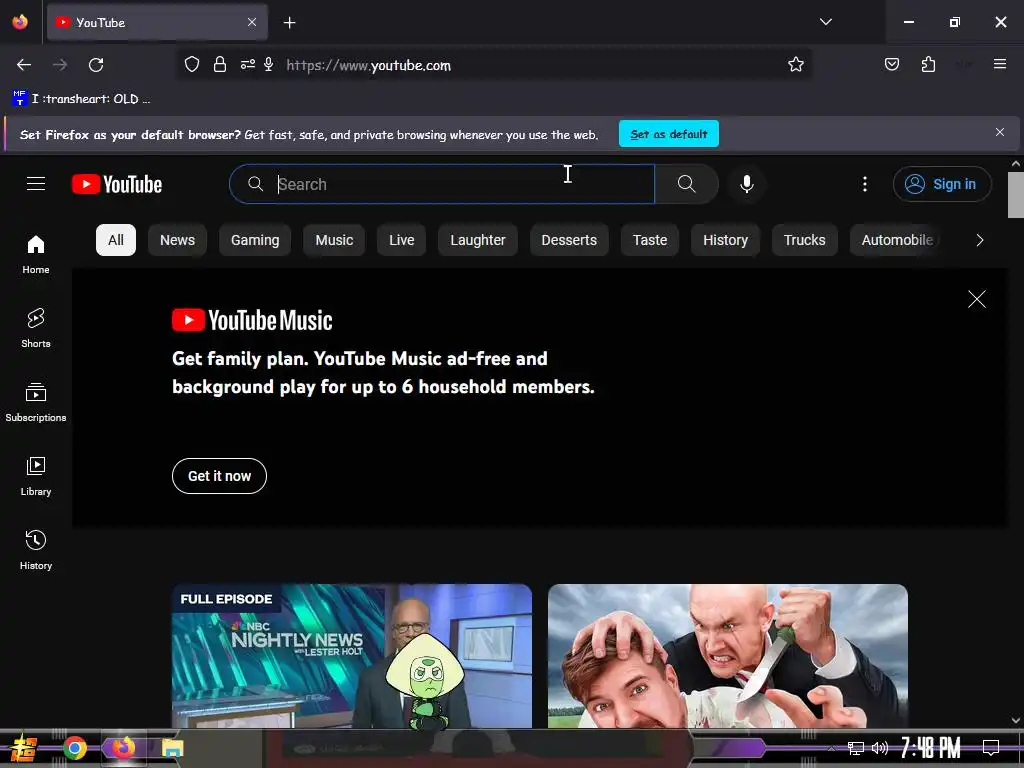Screen dimensions: 1024x768
Task: Open Firefox View pinned icon
Action: [x=20, y=22]
